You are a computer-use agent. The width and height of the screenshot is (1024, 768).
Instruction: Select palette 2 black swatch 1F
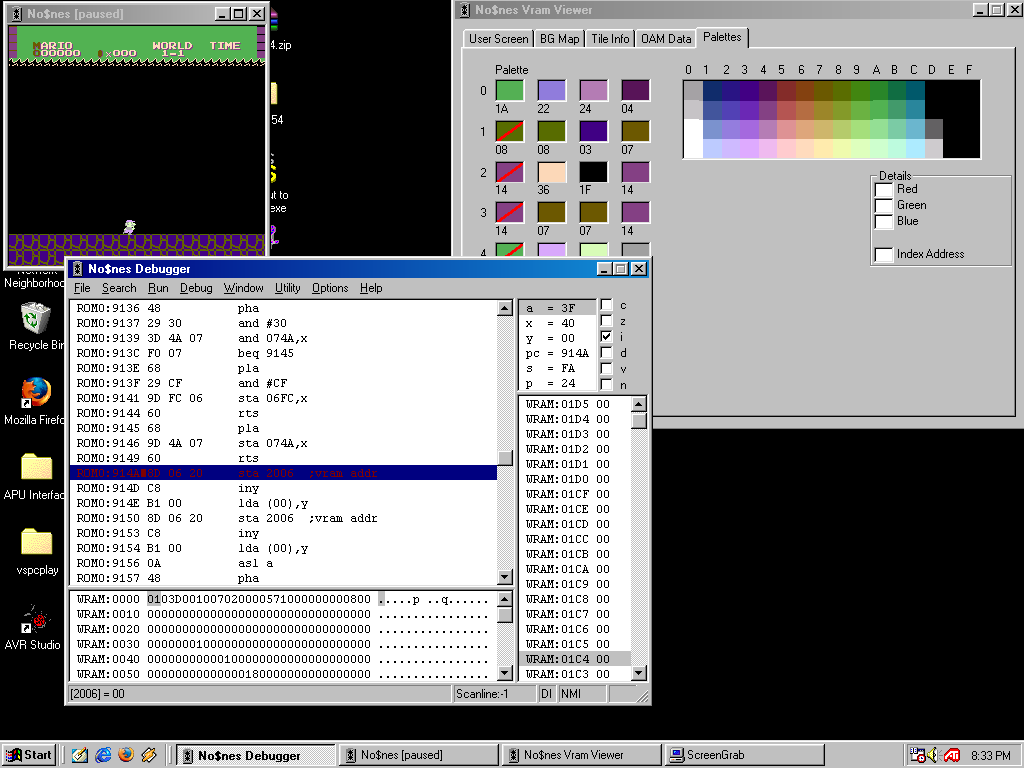(x=594, y=172)
